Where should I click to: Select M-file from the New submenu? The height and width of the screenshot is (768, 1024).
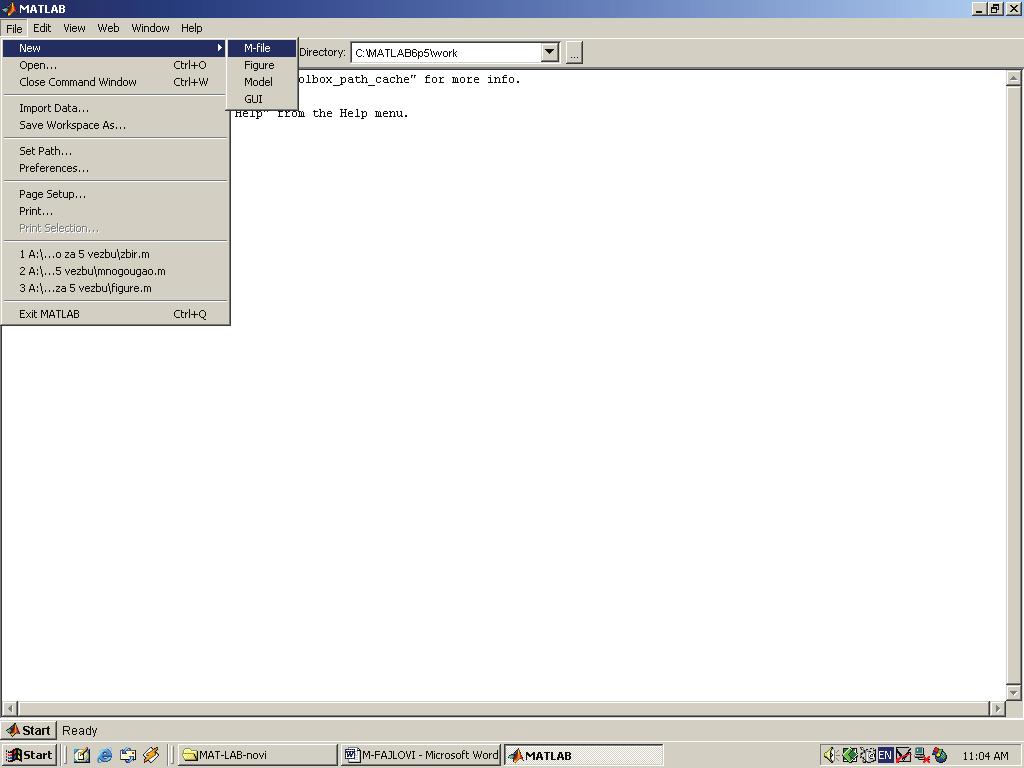coord(262,48)
